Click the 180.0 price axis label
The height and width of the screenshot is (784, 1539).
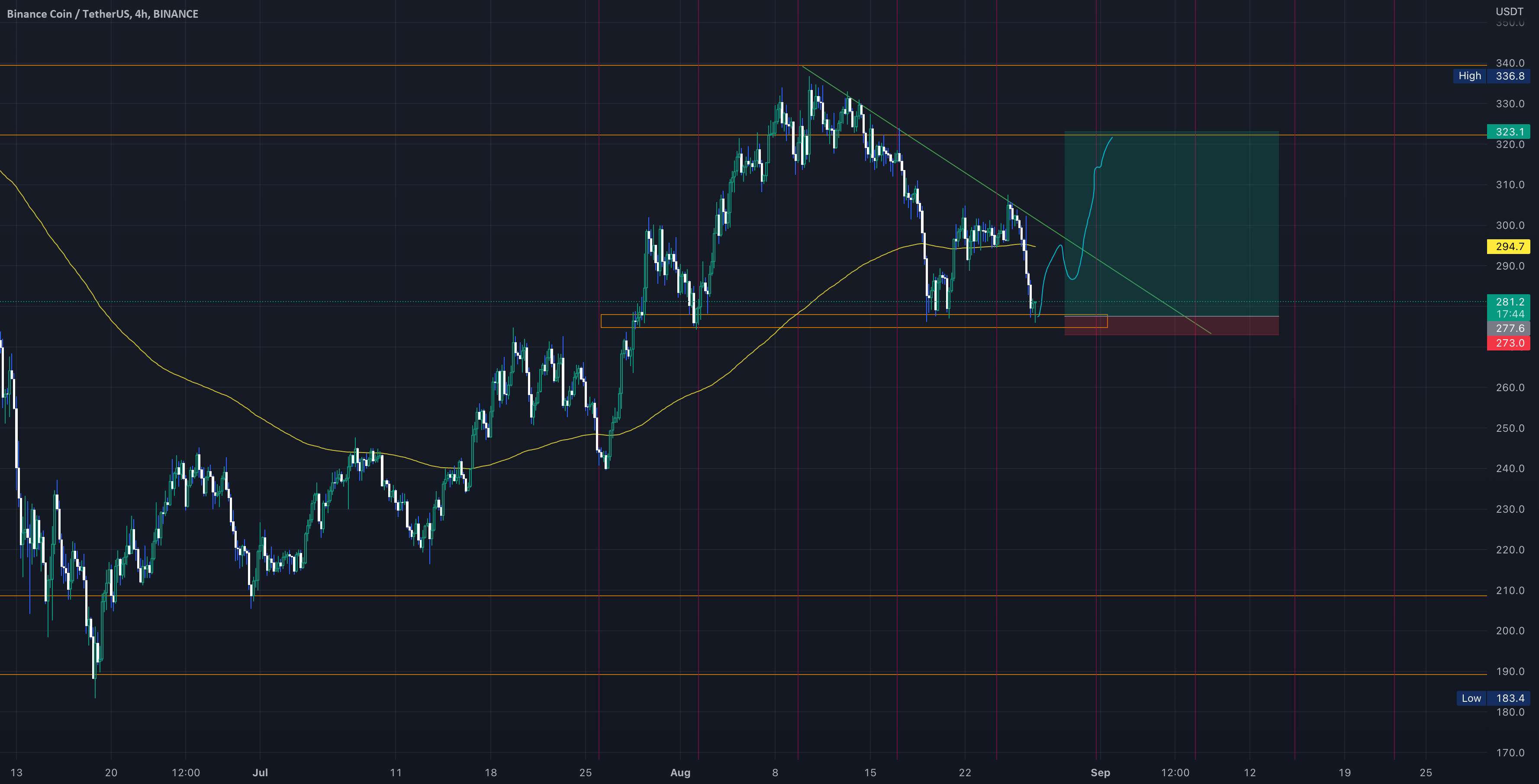pyautogui.click(x=1510, y=712)
